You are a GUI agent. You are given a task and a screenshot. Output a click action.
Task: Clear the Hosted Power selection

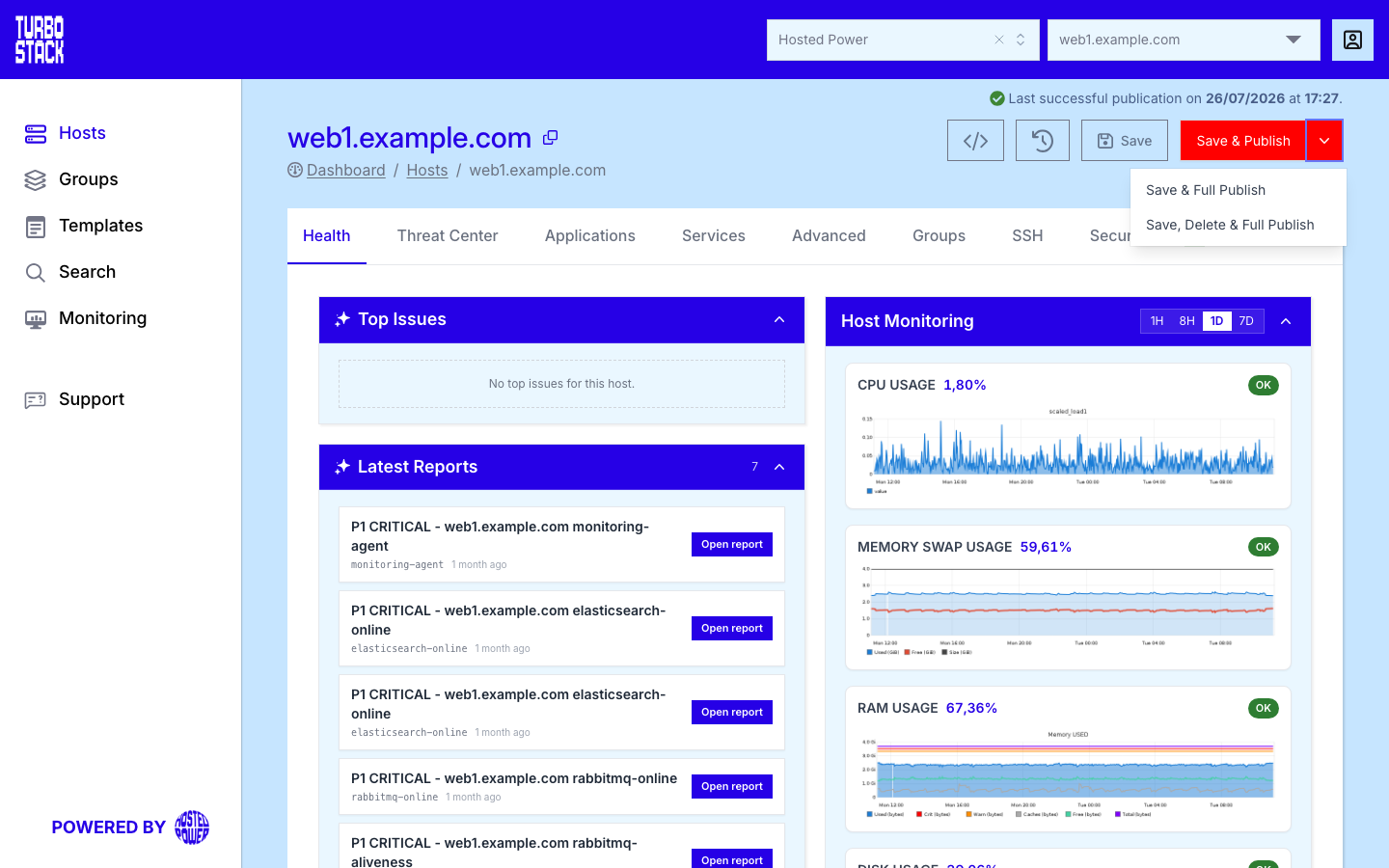point(999,40)
